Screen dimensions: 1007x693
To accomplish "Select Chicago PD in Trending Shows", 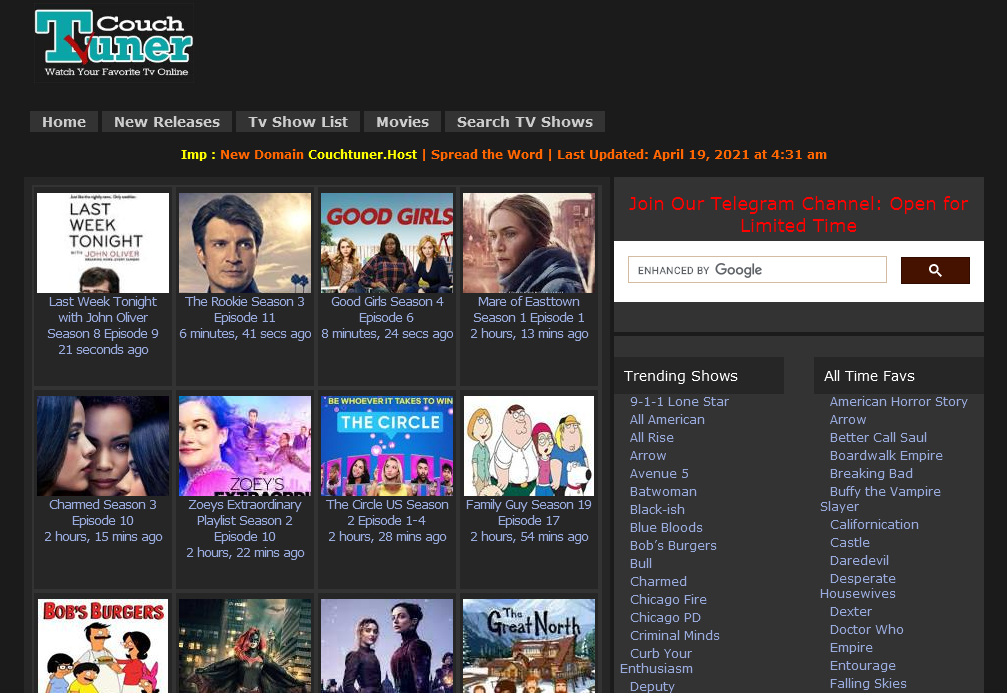I will coord(665,617).
